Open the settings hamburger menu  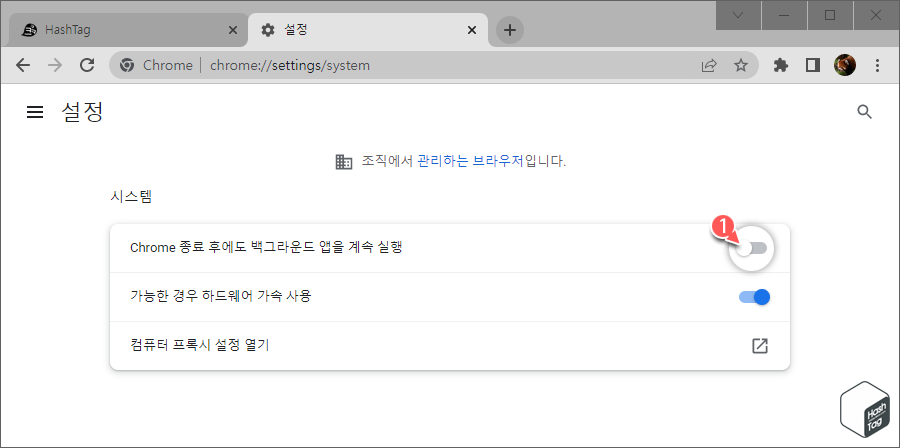[x=35, y=112]
